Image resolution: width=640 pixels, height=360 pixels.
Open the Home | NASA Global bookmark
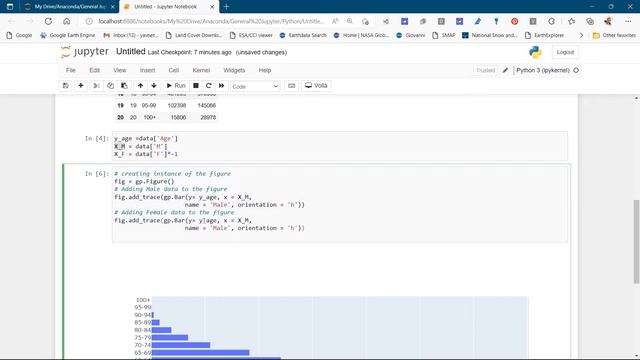pyautogui.click(x=361, y=36)
